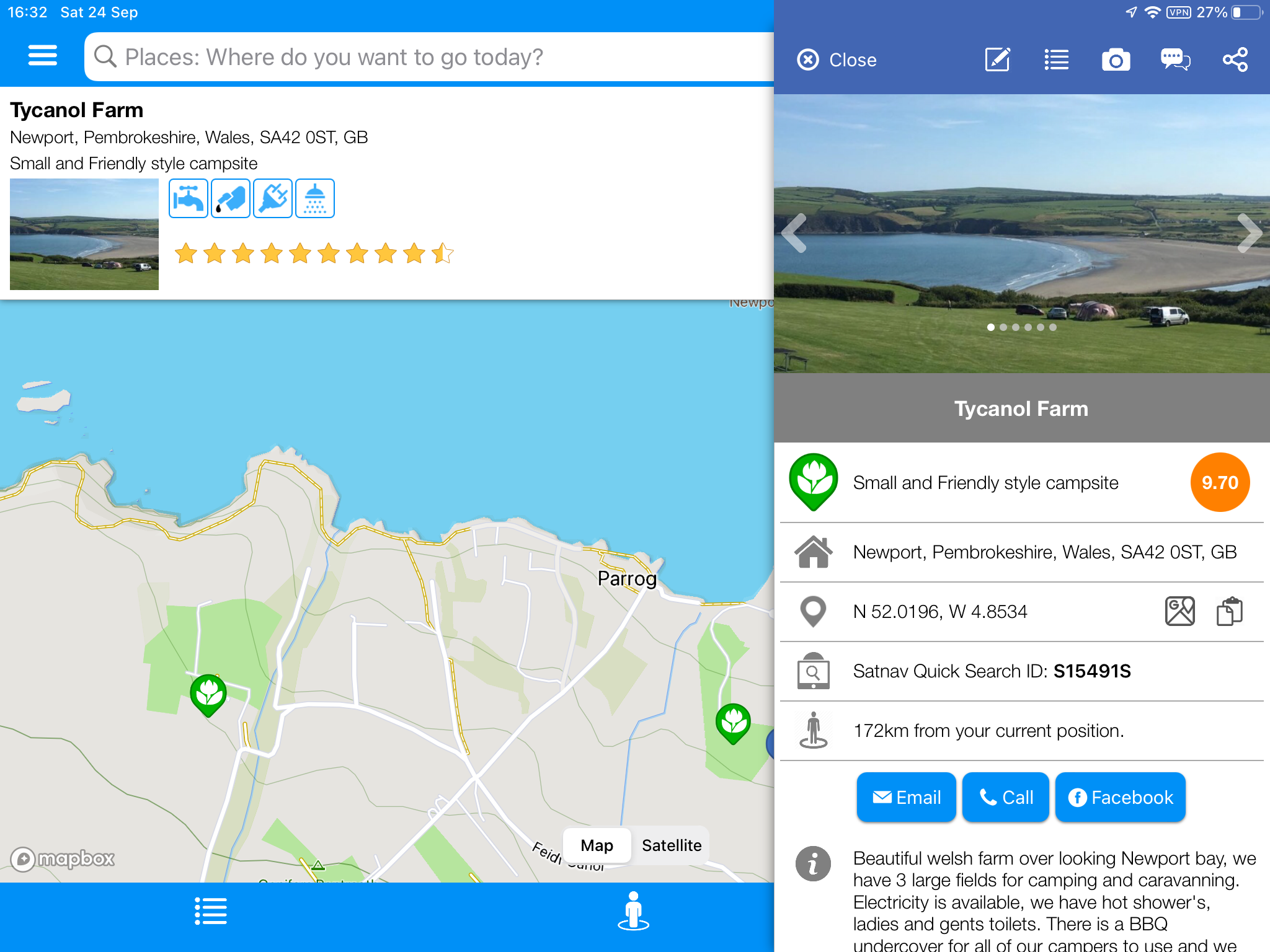Open results list from bottom bar
This screenshot has width=1270, height=952.
tap(211, 911)
